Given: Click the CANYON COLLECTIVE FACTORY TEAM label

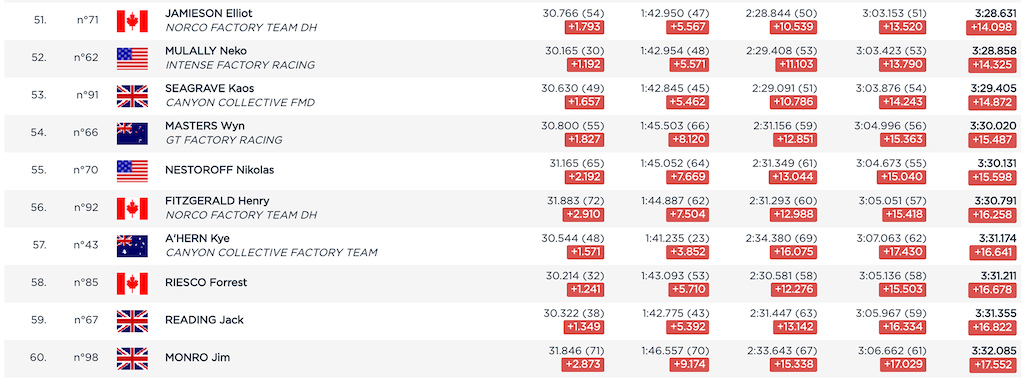Looking at the screenshot, I should (x=271, y=253).
